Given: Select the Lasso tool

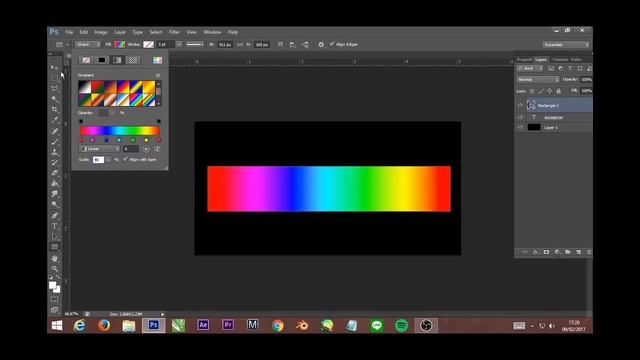Looking at the screenshot, I should click(x=54, y=88).
